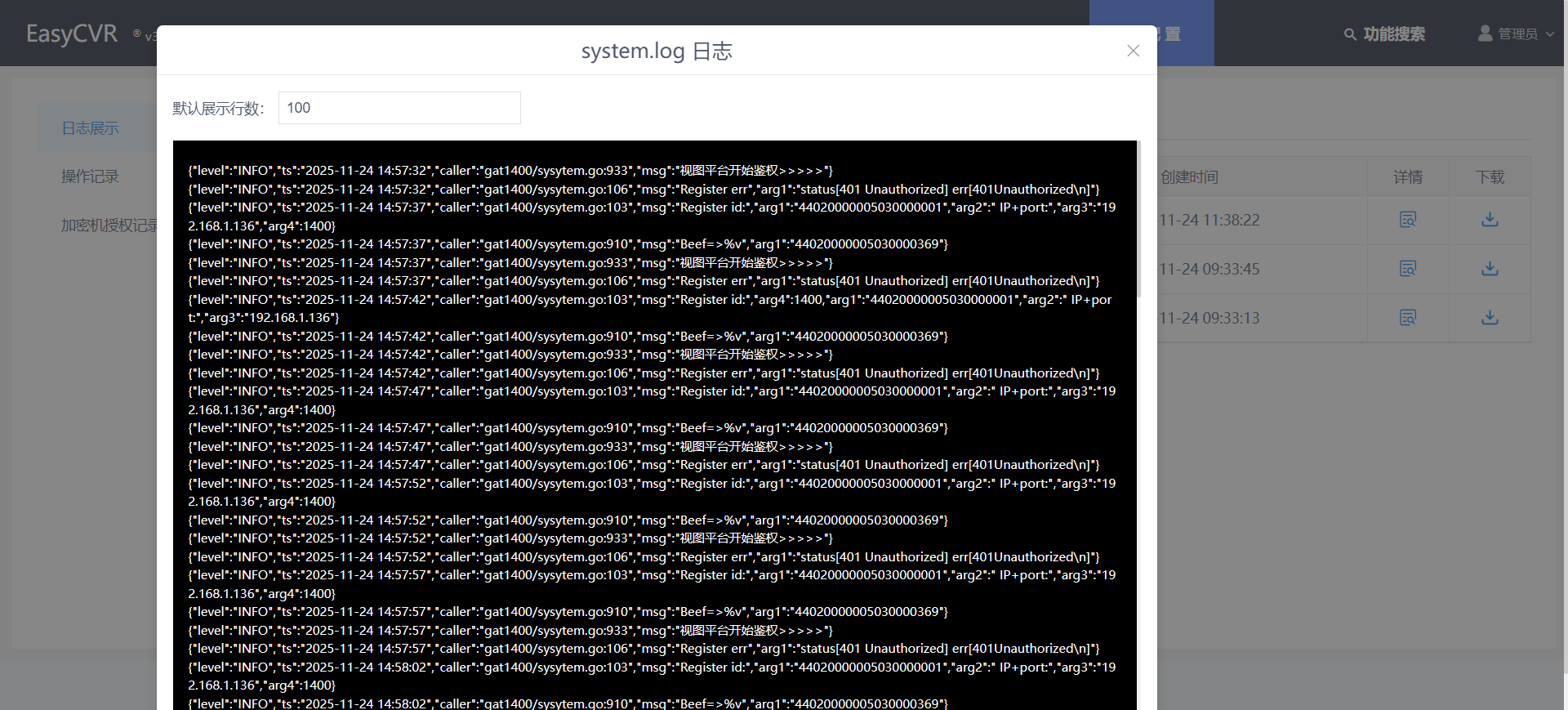Image resolution: width=1568 pixels, height=710 pixels.
Task: Download the log created at 11:38:22
Action: tap(1490, 220)
